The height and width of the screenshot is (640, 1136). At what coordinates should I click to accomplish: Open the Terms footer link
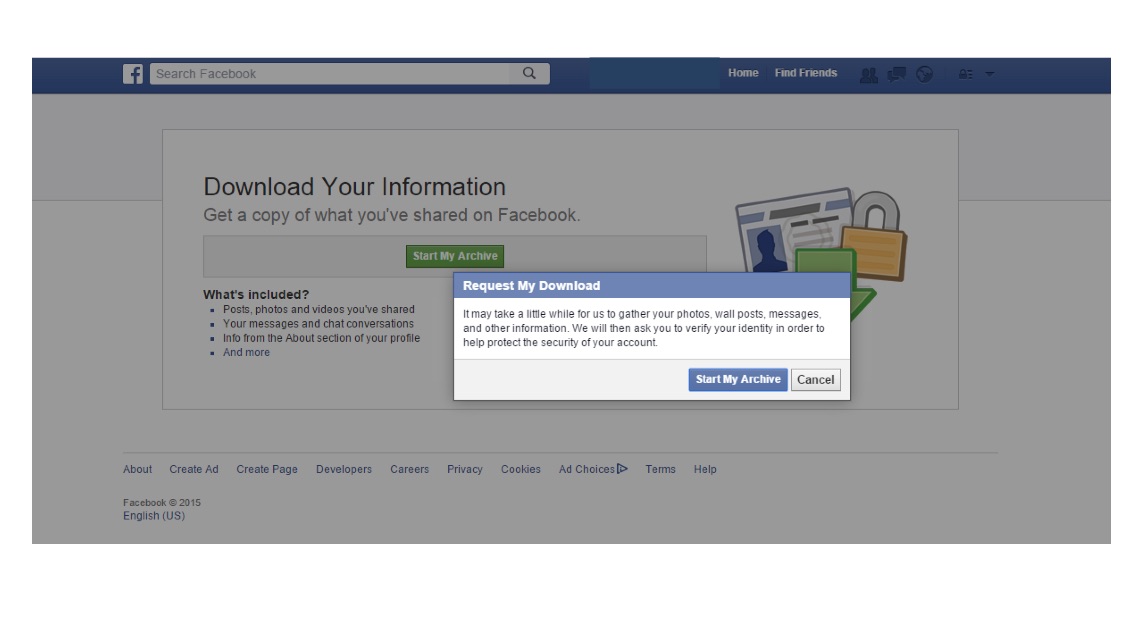(x=661, y=469)
